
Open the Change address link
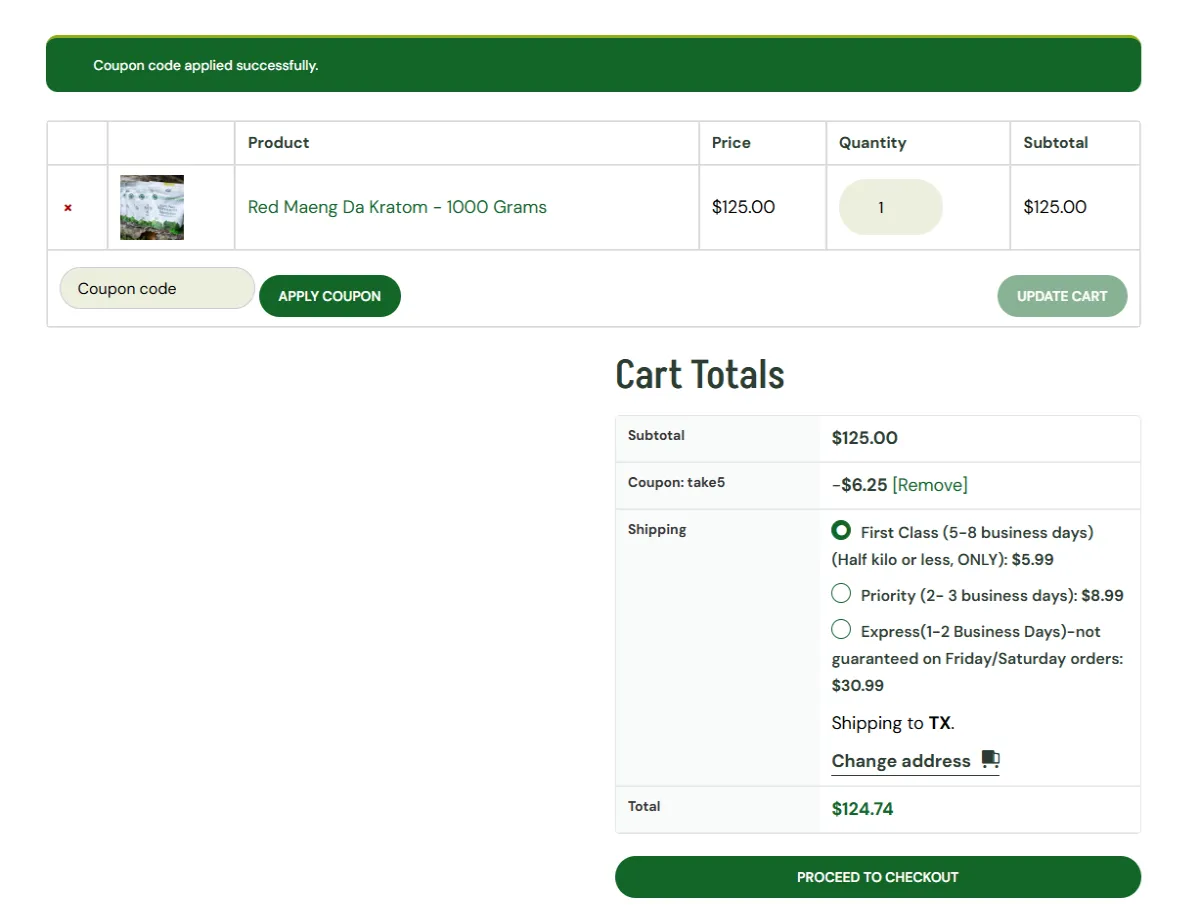pos(901,760)
